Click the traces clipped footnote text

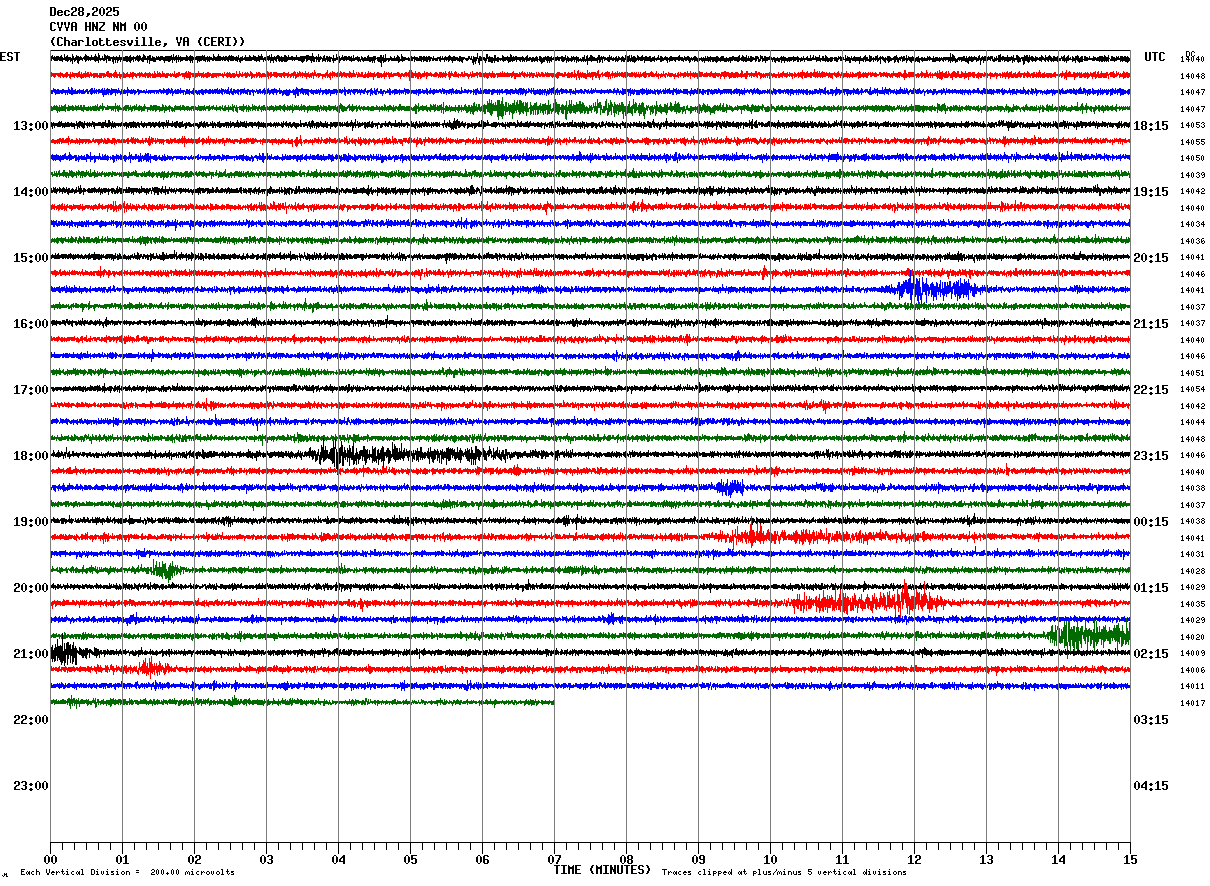[784, 873]
